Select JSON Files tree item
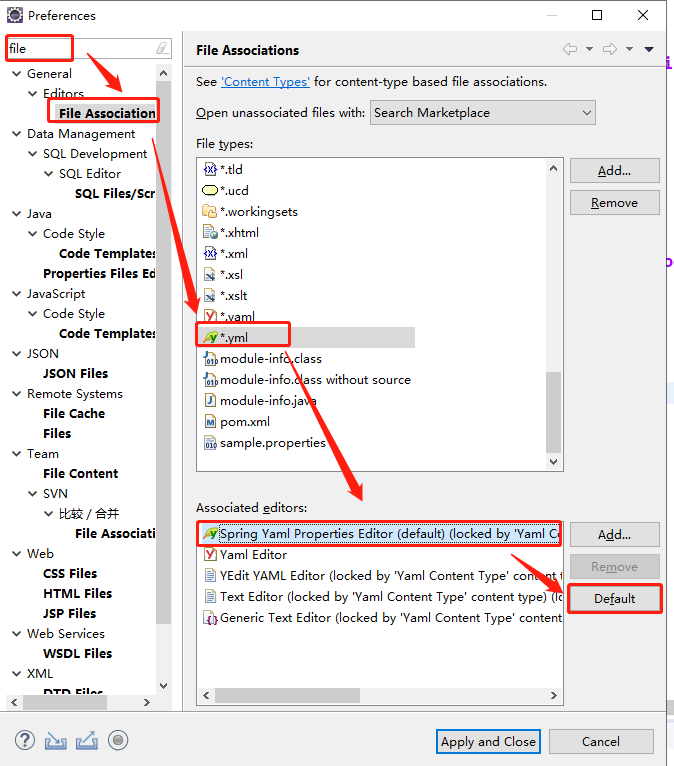The height and width of the screenshot is (766, 674). tap(75, 374)
